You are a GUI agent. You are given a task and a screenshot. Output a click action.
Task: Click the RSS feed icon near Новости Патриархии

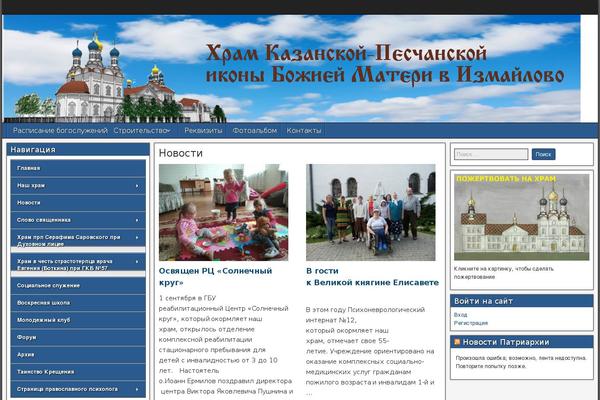(x=457, y=341)
